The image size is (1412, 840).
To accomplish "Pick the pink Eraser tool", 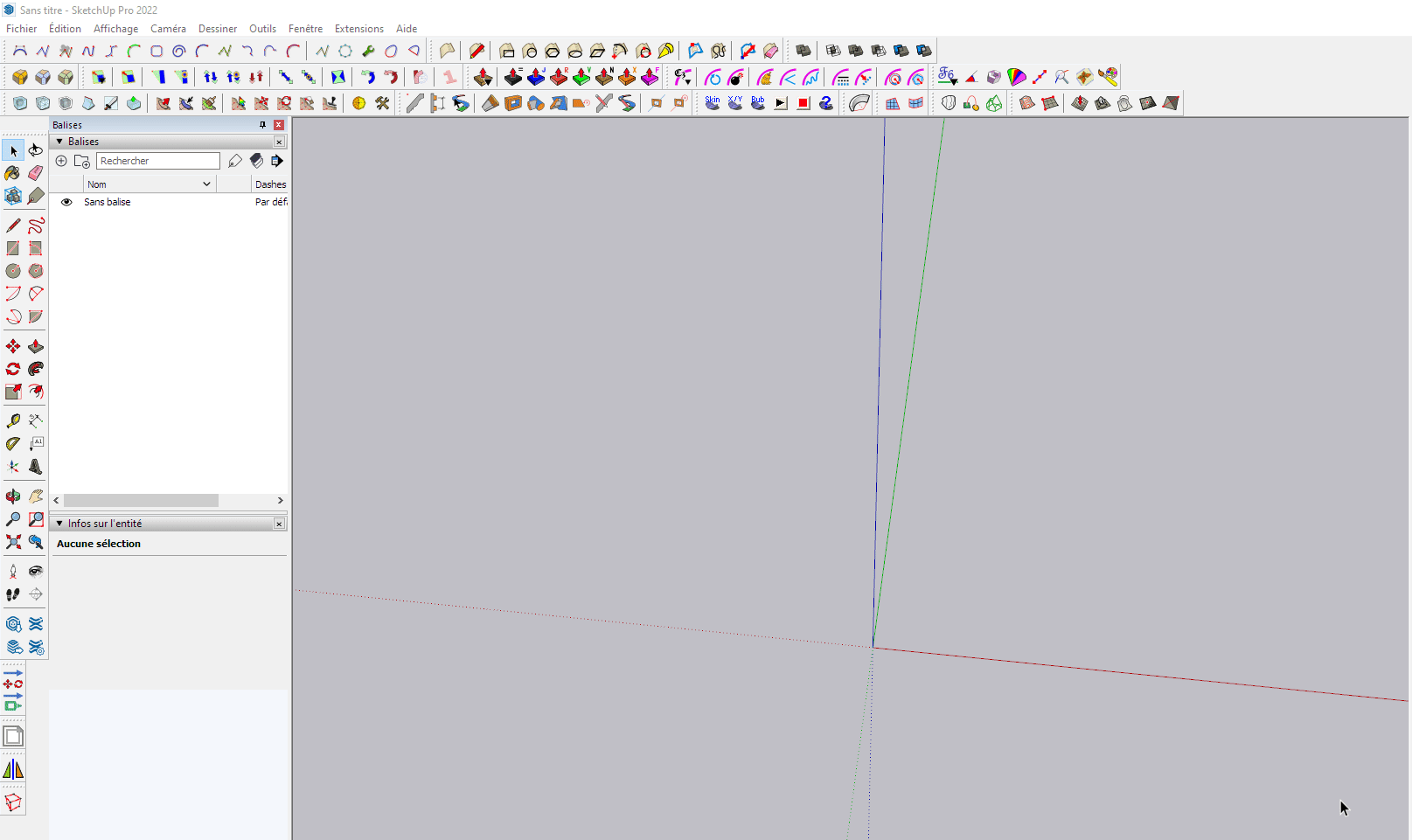I will click(36, 173).
